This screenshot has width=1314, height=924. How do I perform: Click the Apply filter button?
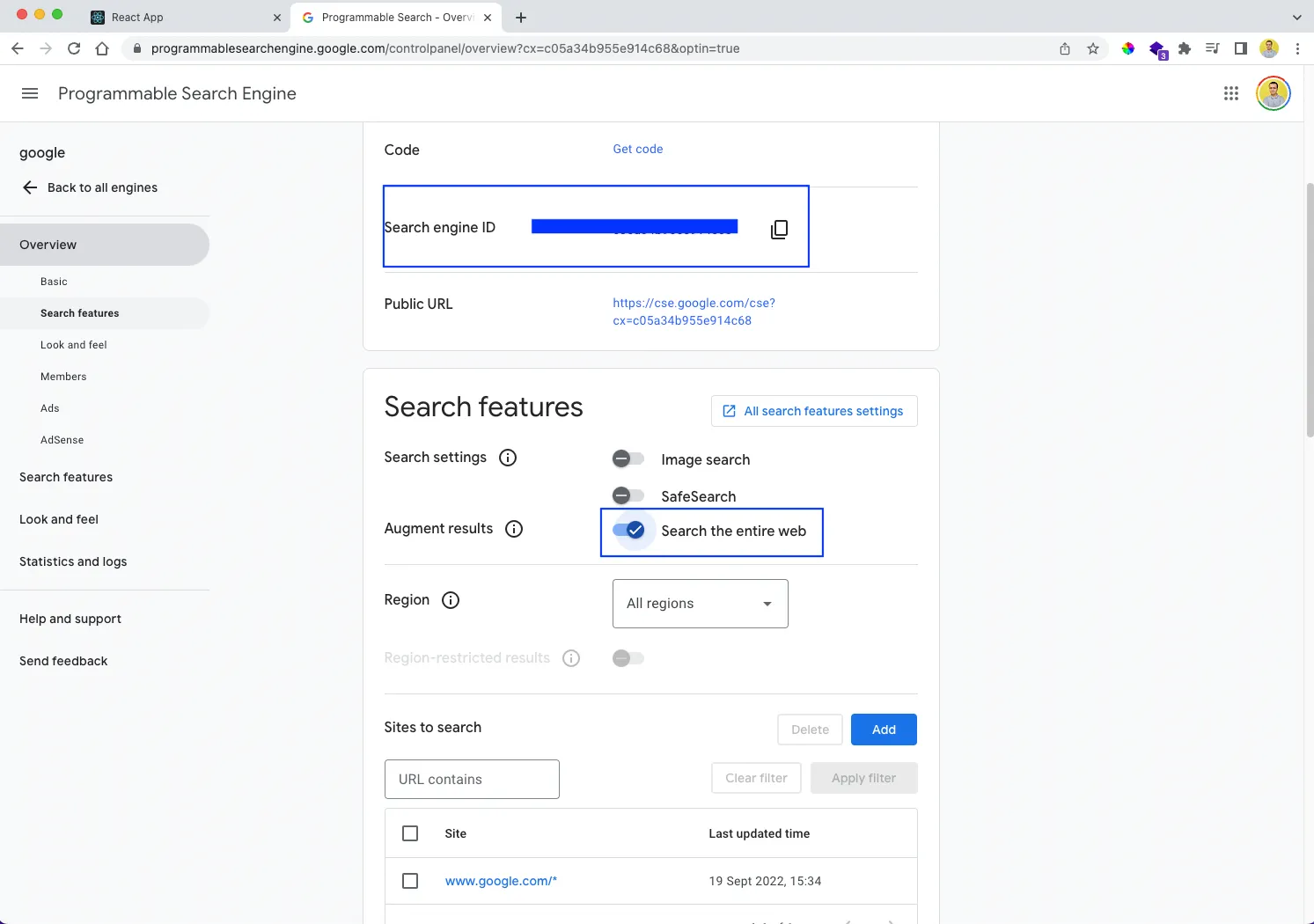point(863,778)
